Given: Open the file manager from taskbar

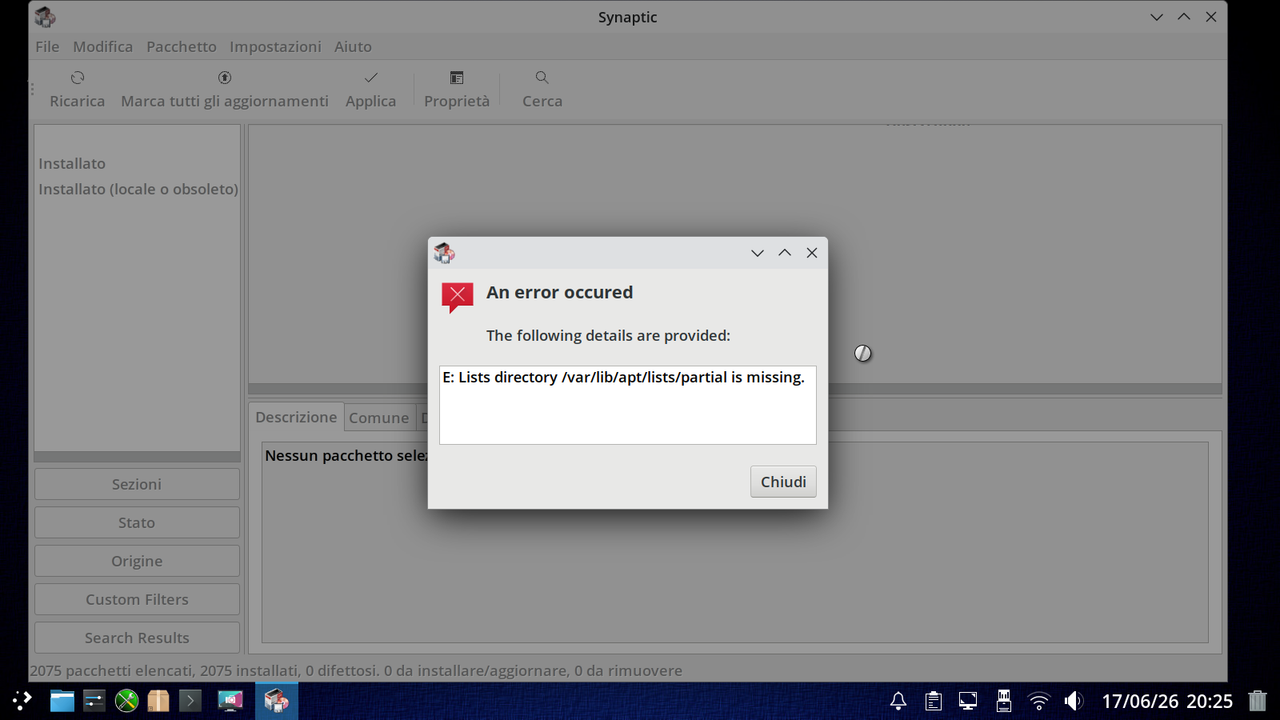Looking at the screenshot, I should (62, 701).
